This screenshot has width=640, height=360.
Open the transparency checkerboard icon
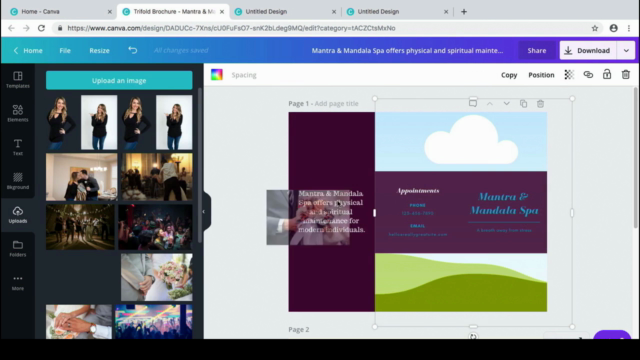(569, 74)
